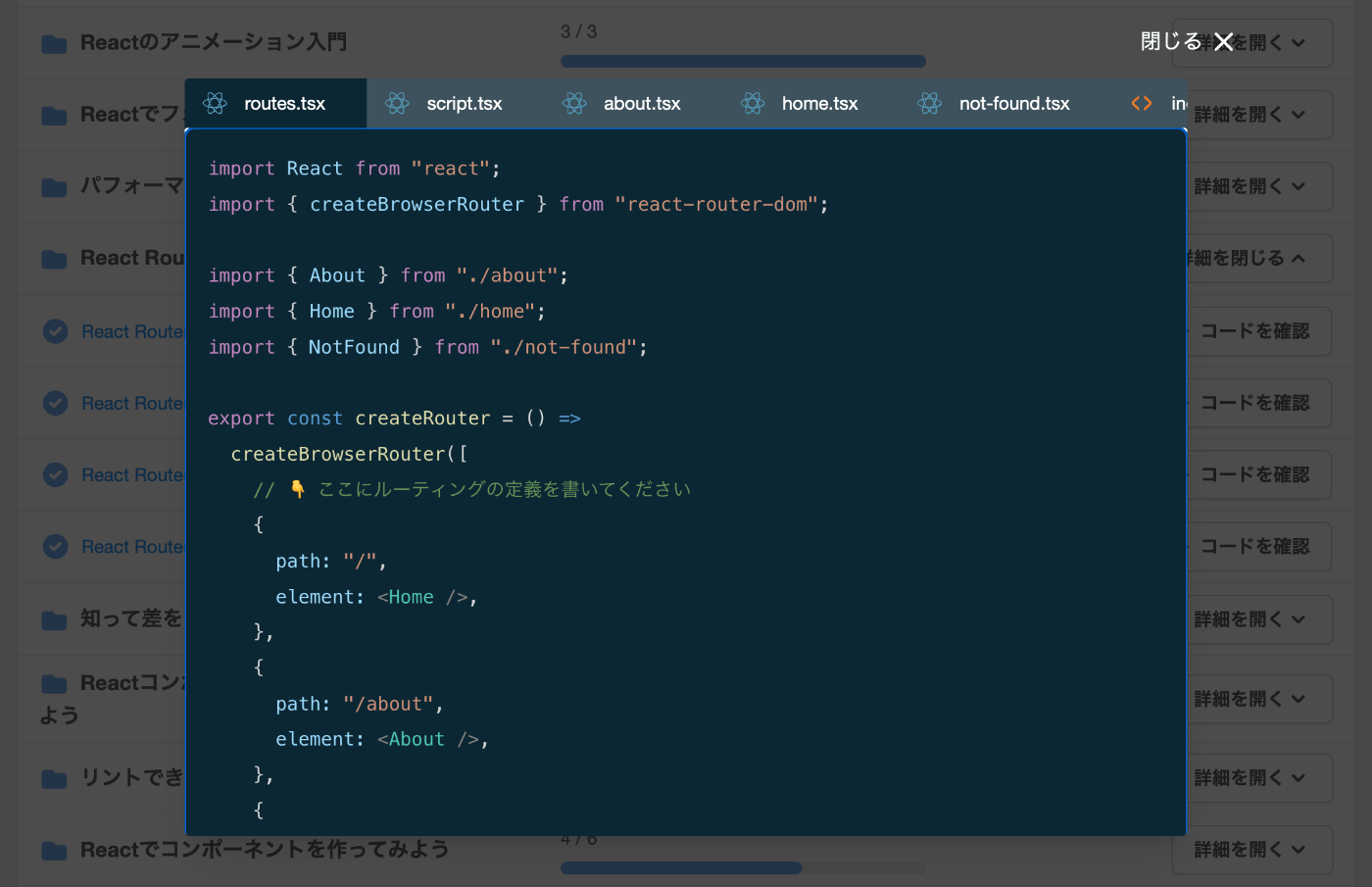Open the home.tsx tab
This screenshot has height=887, width=1372.
point(810,103)
